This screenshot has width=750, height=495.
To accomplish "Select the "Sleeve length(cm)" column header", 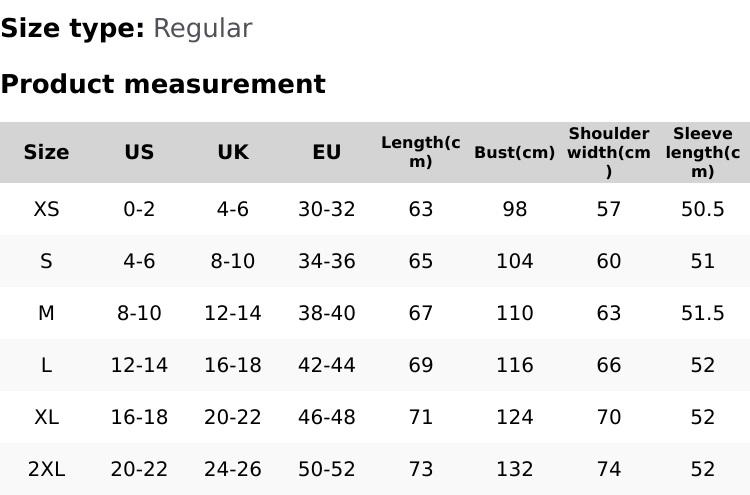I will coord(702,152).
